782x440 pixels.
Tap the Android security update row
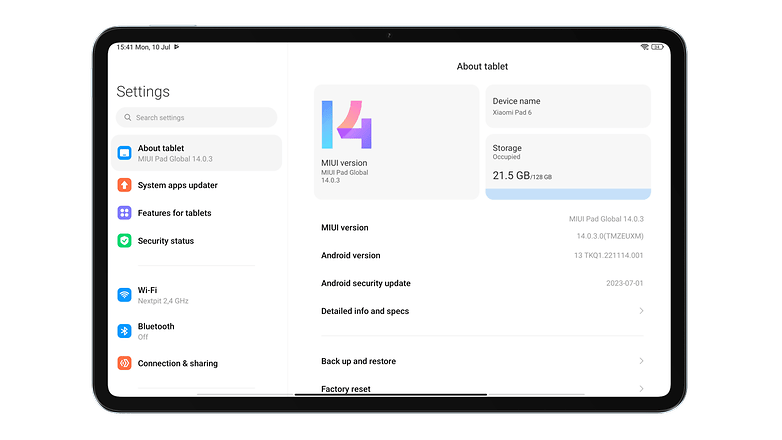tap(482, 283)
